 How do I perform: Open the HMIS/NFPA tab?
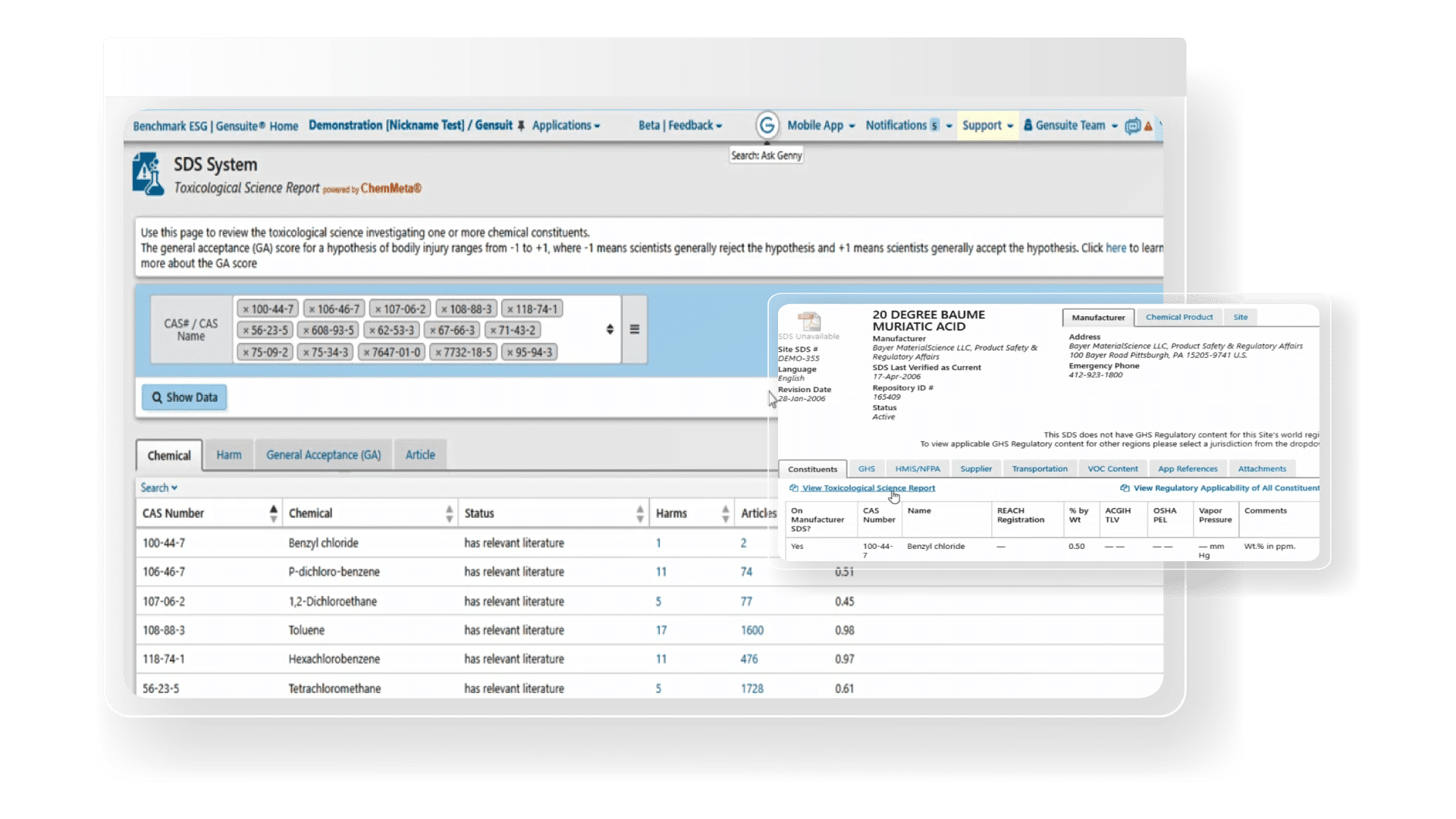coord(918,469)
